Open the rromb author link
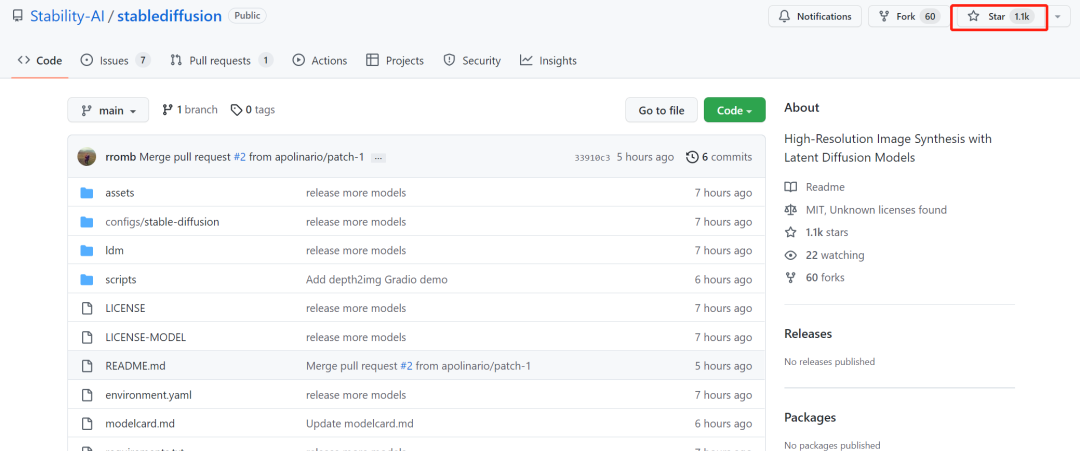This screenshot has width=1080, height=451. click(120, 157)
